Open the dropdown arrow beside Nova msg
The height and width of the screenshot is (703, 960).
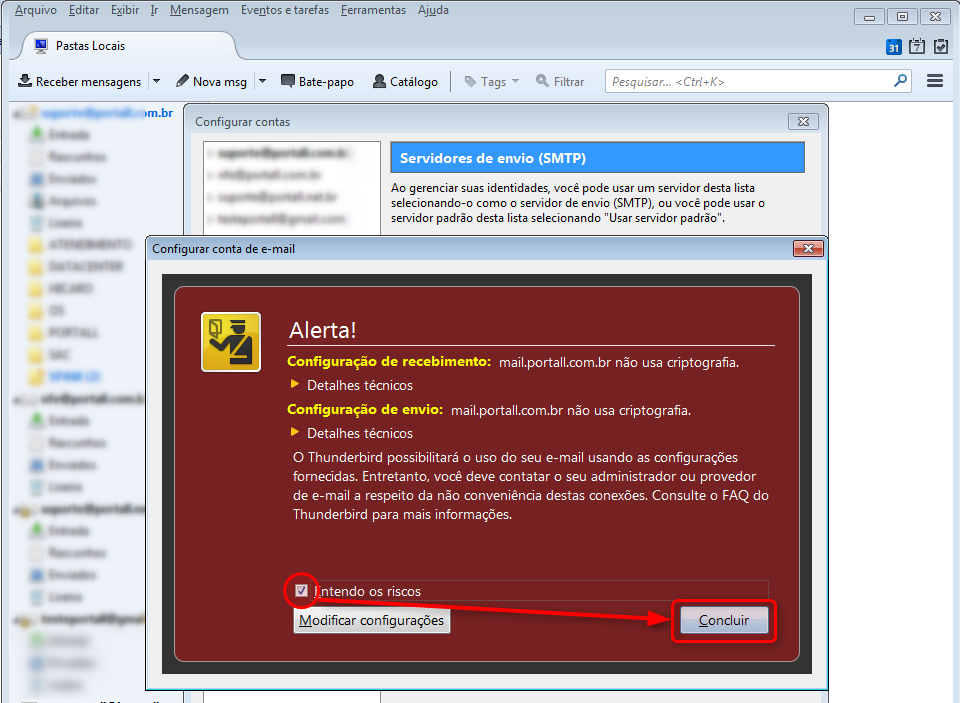(x=263, y=81)
